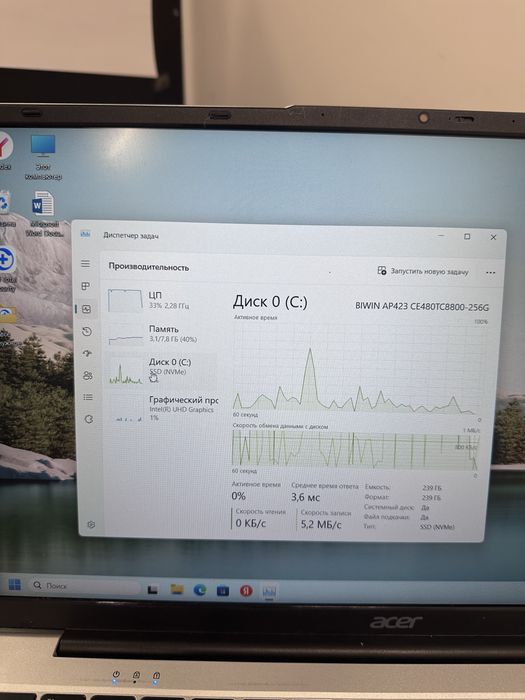
Task: Click the 0% active time value
Action: pyautogui.click(x=238, y=496)
